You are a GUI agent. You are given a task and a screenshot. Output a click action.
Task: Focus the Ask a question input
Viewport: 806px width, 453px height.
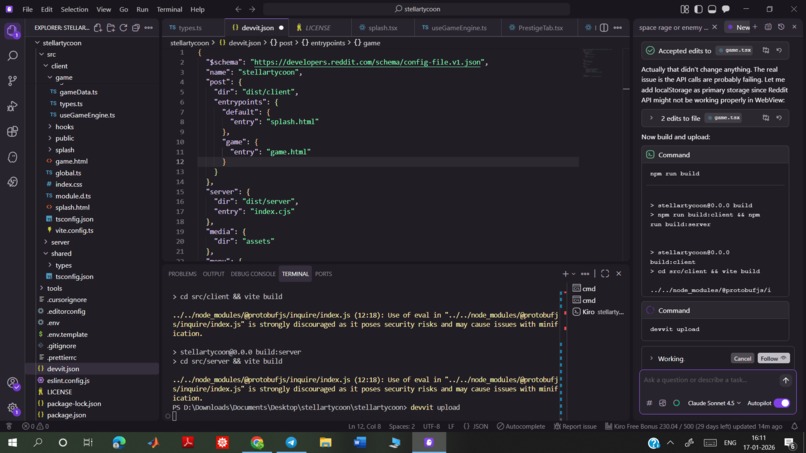point(709,380)
